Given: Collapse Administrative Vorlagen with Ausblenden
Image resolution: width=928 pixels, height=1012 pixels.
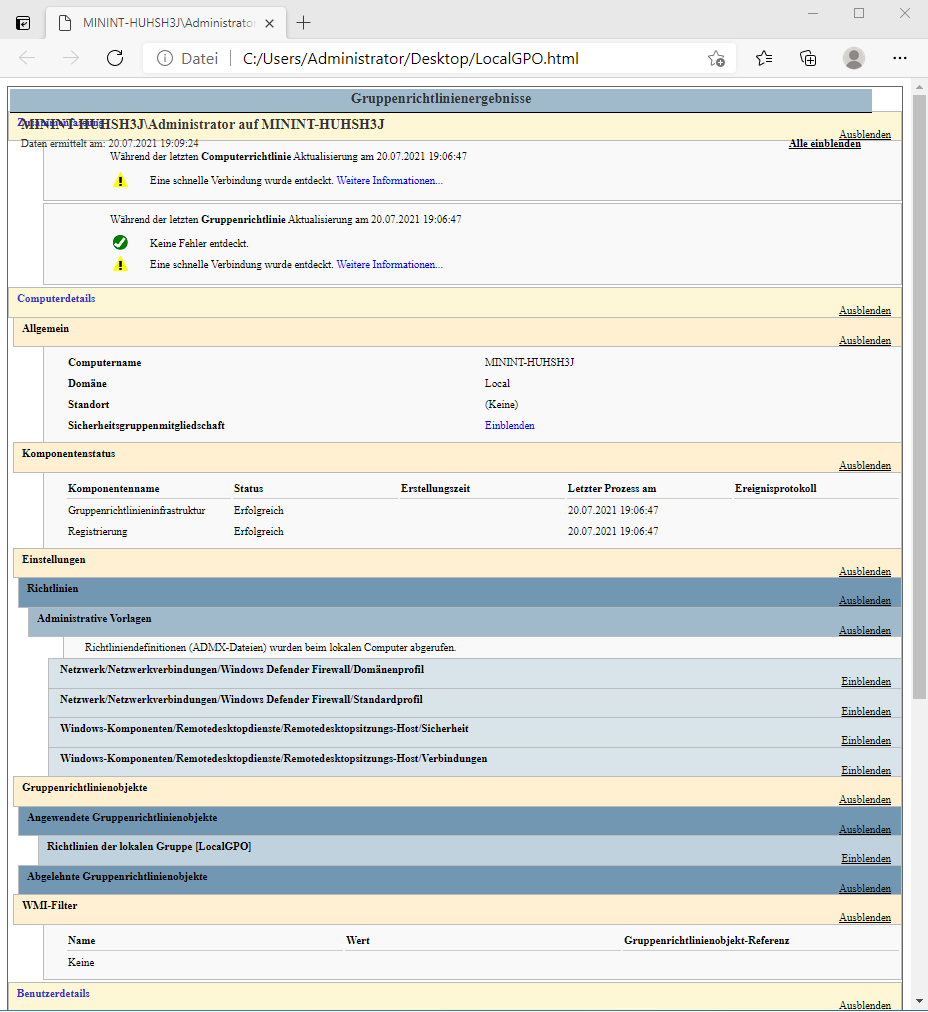Looking at the screenshot, I should click(865, 630).
